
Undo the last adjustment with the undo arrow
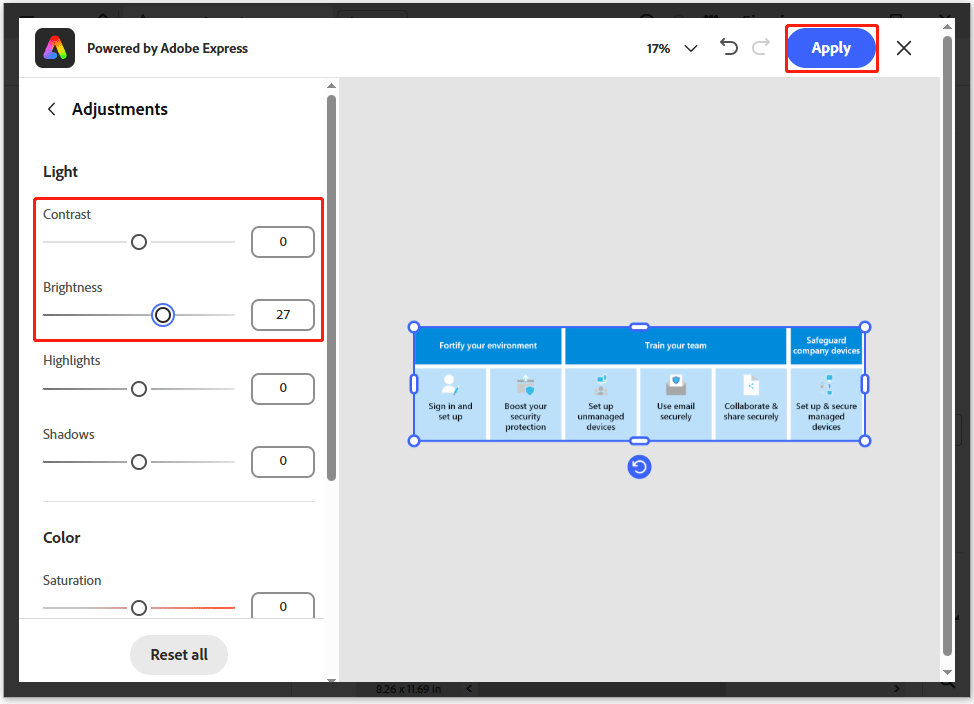tap(729, 47)
